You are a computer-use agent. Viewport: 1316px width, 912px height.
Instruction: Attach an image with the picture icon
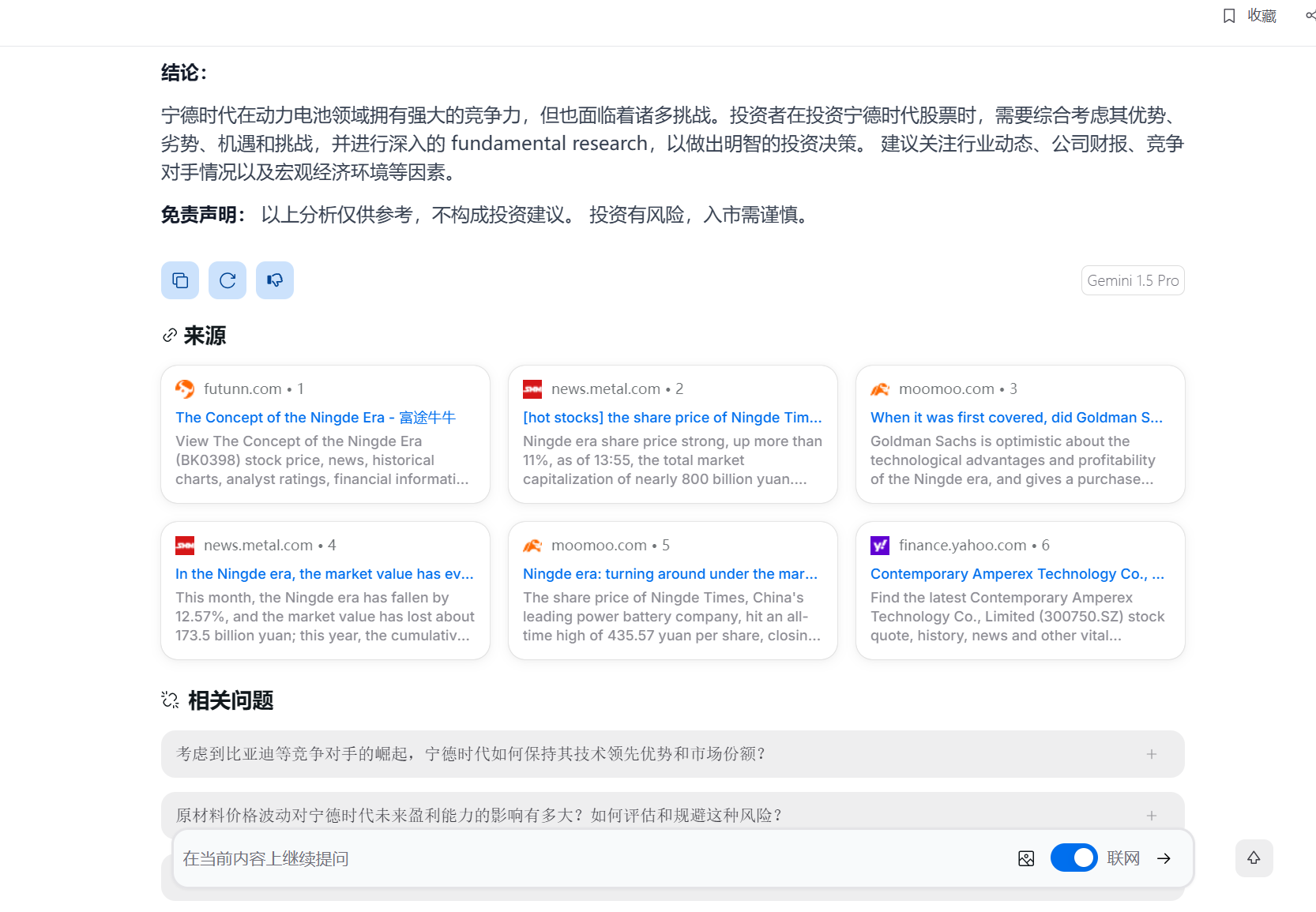[x=1026, y=858]
